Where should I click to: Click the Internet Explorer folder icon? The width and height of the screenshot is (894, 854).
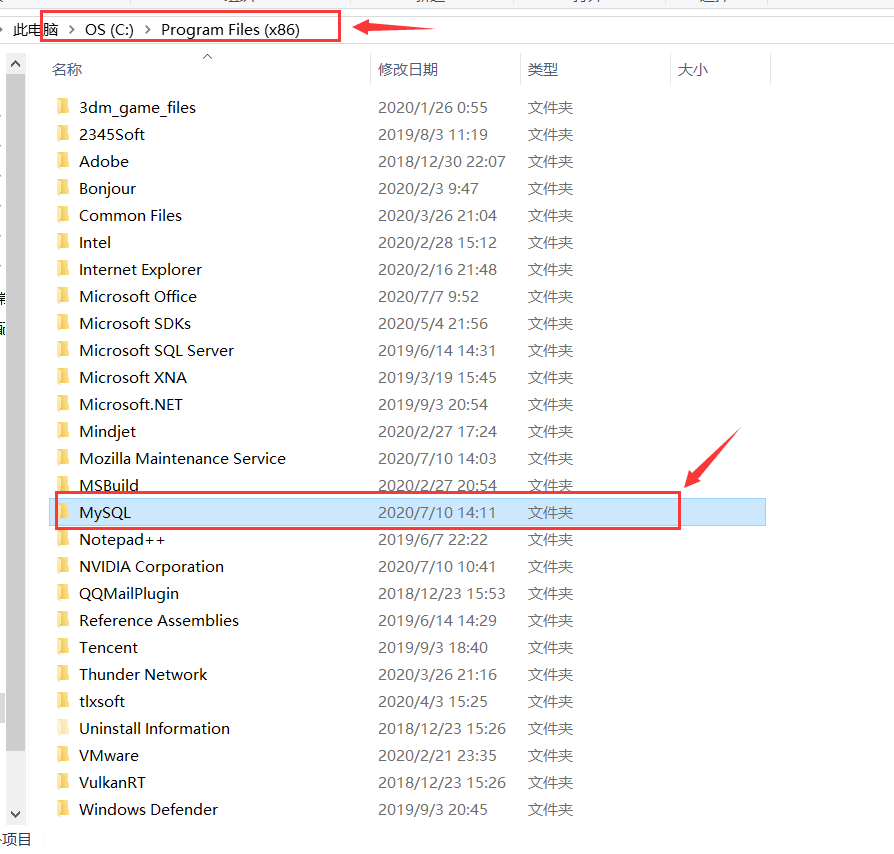pyautogui.click(x=63, y=269)
